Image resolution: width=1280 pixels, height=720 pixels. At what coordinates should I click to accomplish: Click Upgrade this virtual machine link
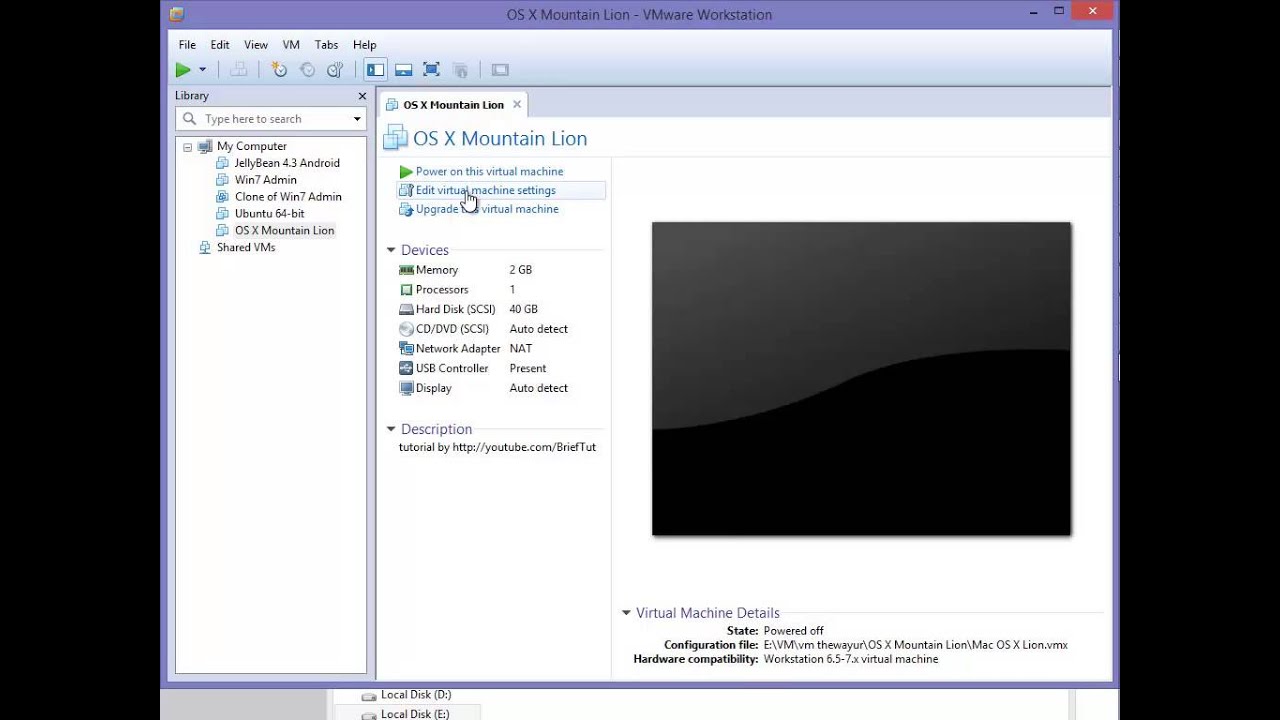(x=487, y=210)
